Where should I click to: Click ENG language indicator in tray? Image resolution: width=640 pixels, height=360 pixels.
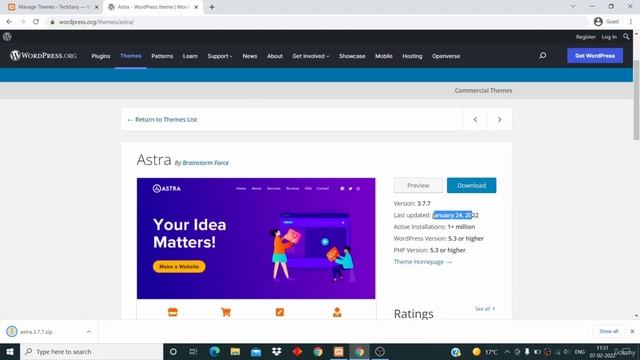click(x=580, y=351)
